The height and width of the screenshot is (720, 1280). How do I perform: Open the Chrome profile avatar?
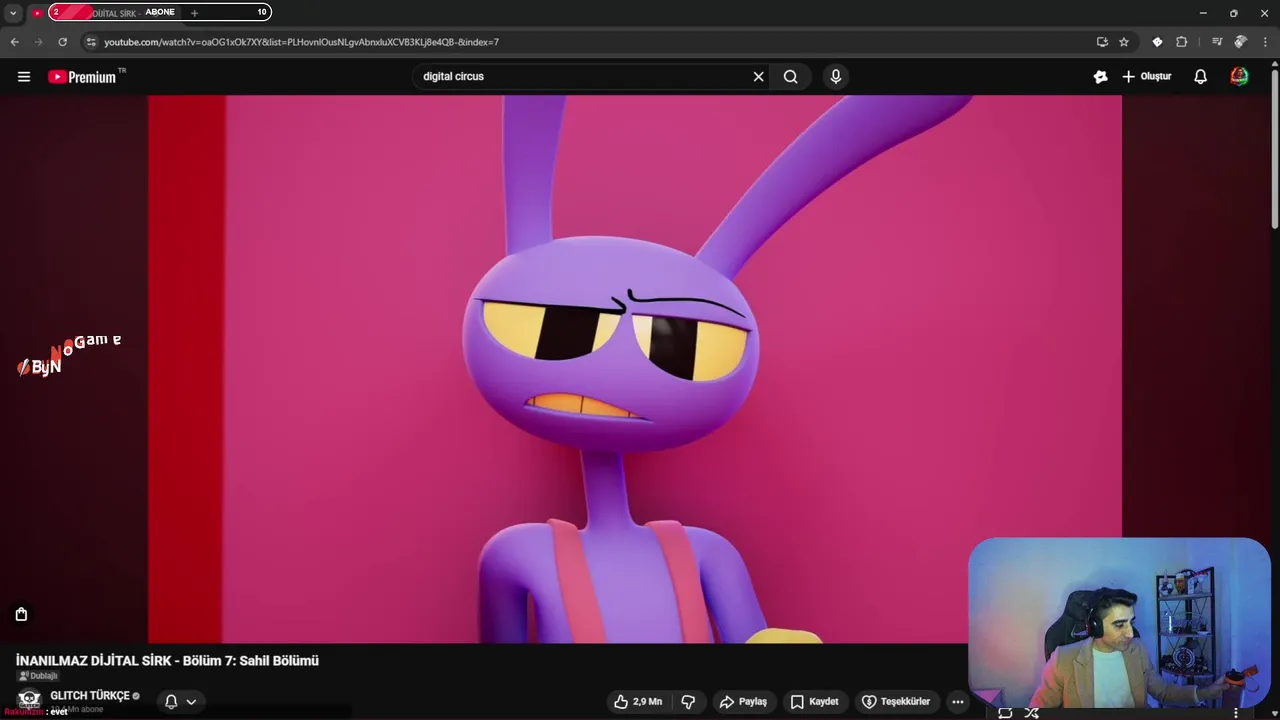pyautogui.click(x=1241, y=42)
